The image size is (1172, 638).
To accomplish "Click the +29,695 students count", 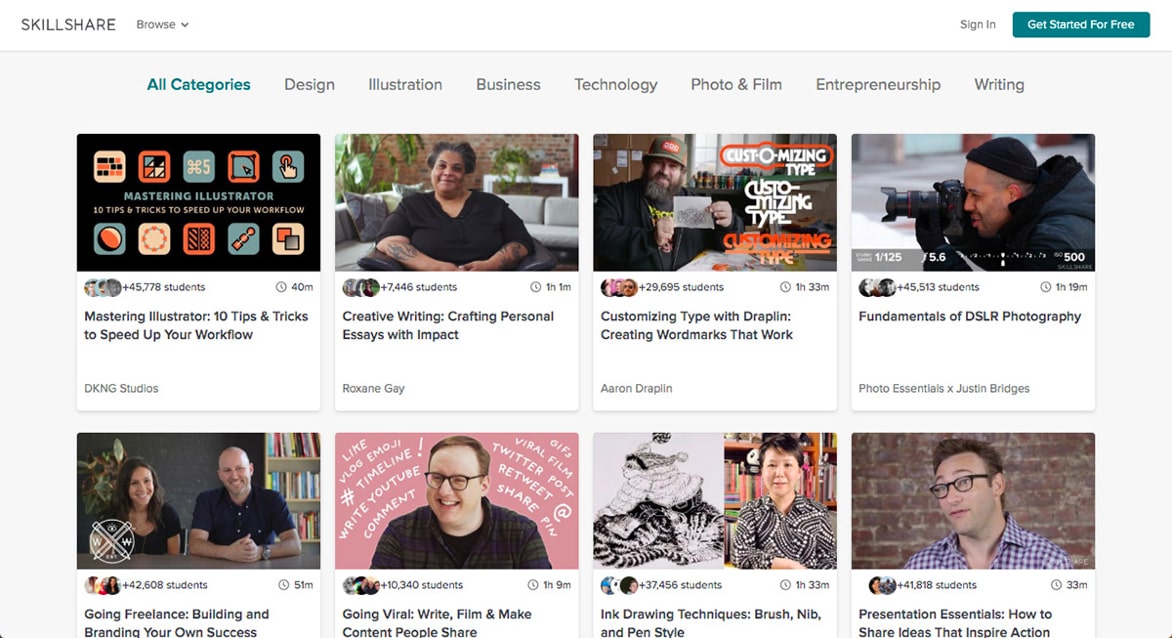I will click(681, 287).
